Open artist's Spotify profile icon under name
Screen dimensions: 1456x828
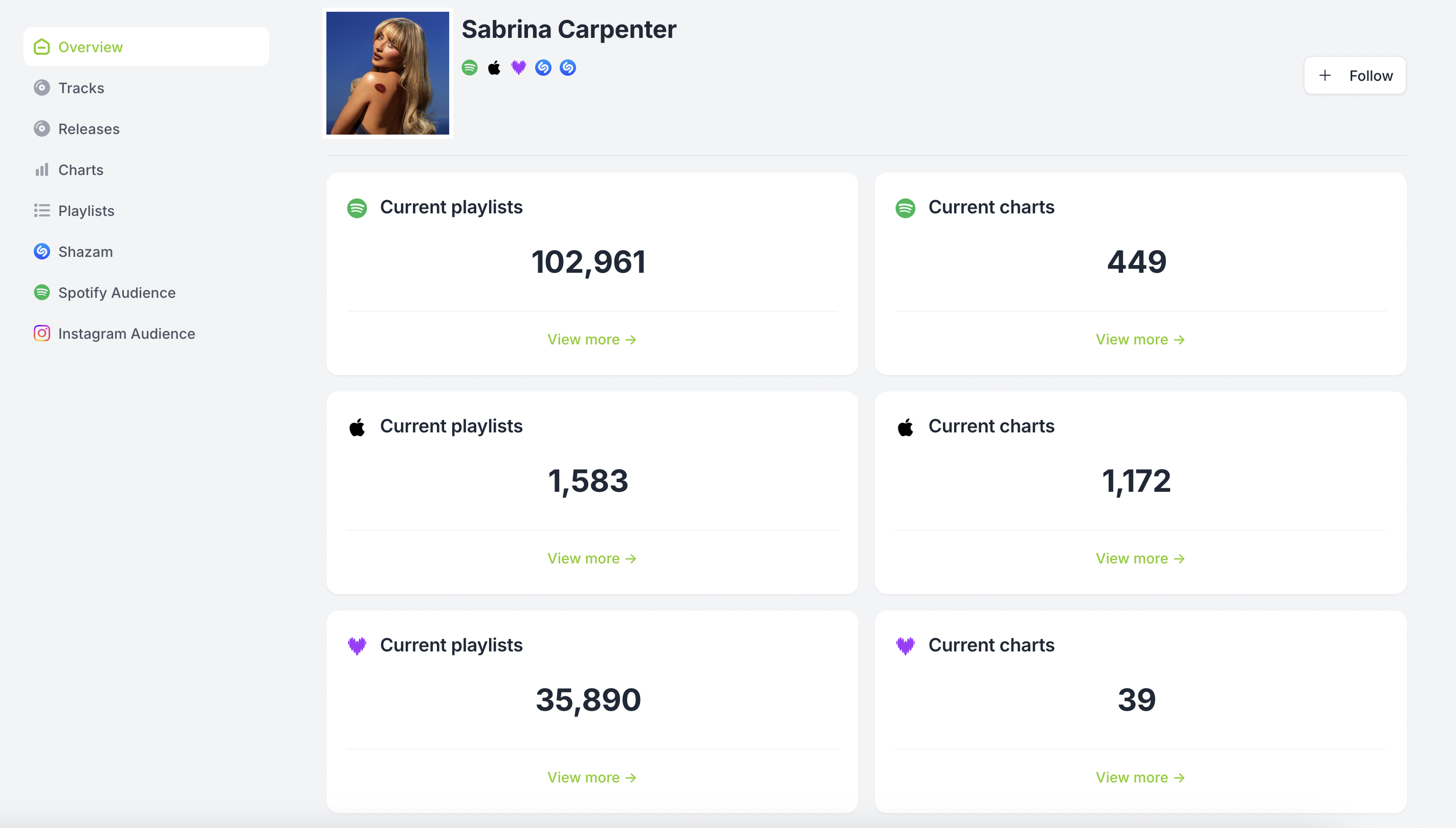(x=470, y=68)
